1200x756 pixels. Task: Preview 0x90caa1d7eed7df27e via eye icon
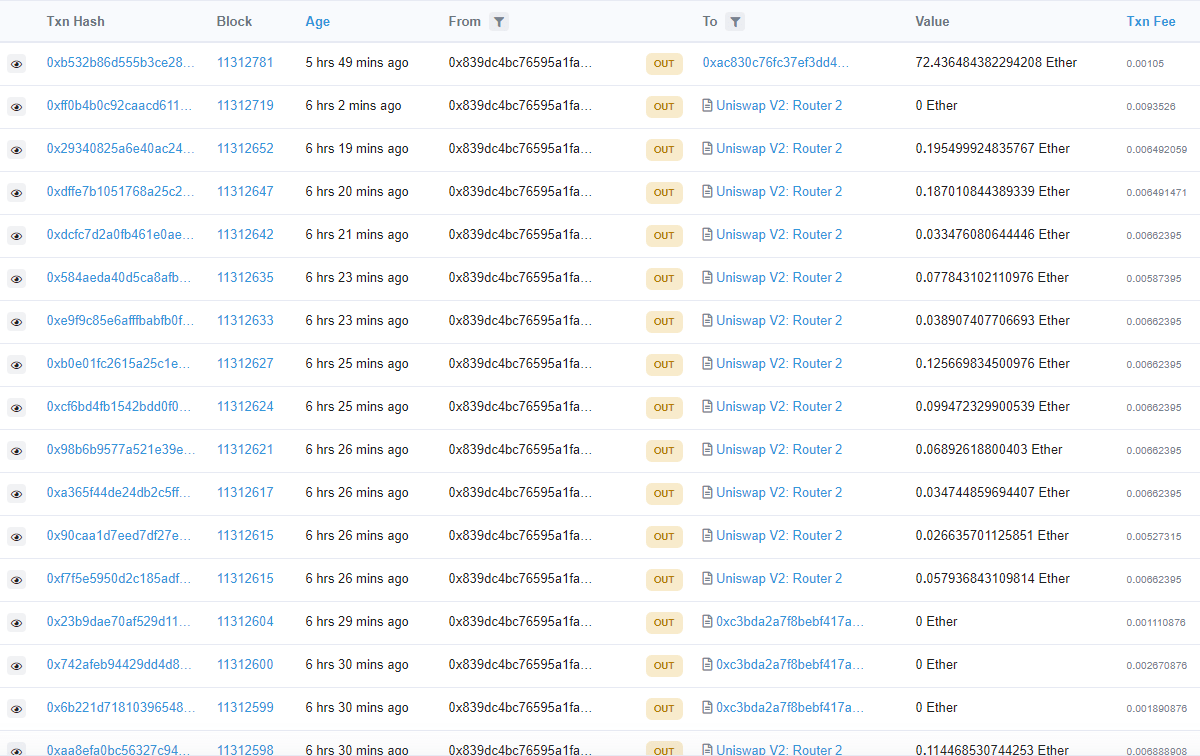[16, 537]
